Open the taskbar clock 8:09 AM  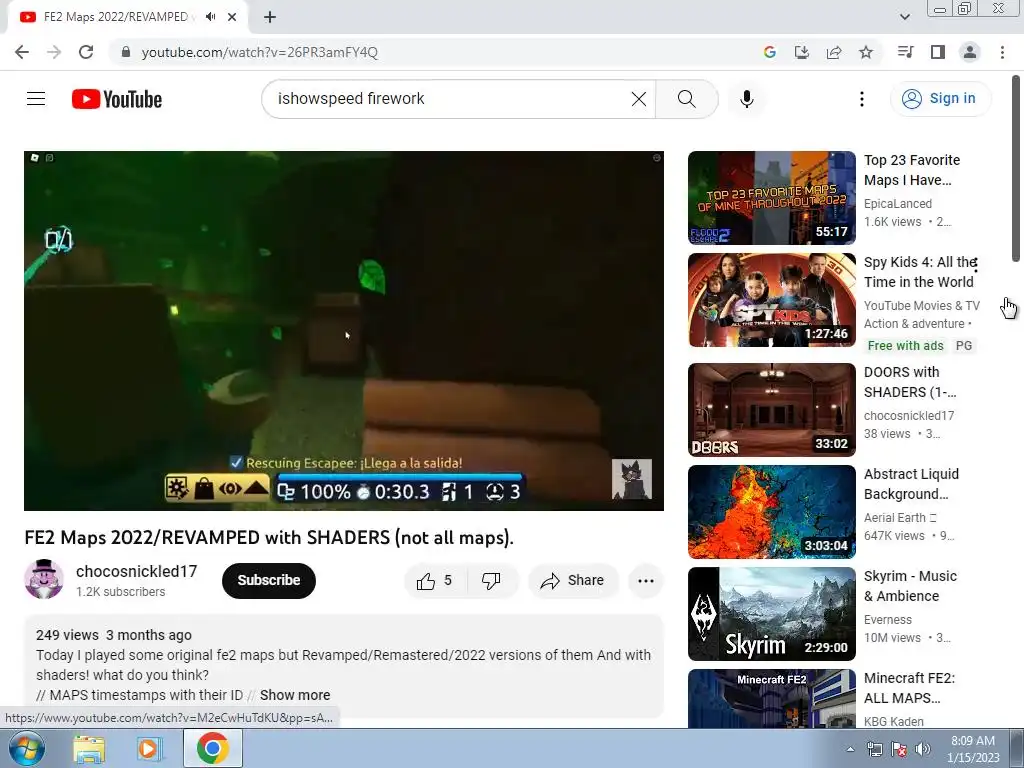(973, 749)
